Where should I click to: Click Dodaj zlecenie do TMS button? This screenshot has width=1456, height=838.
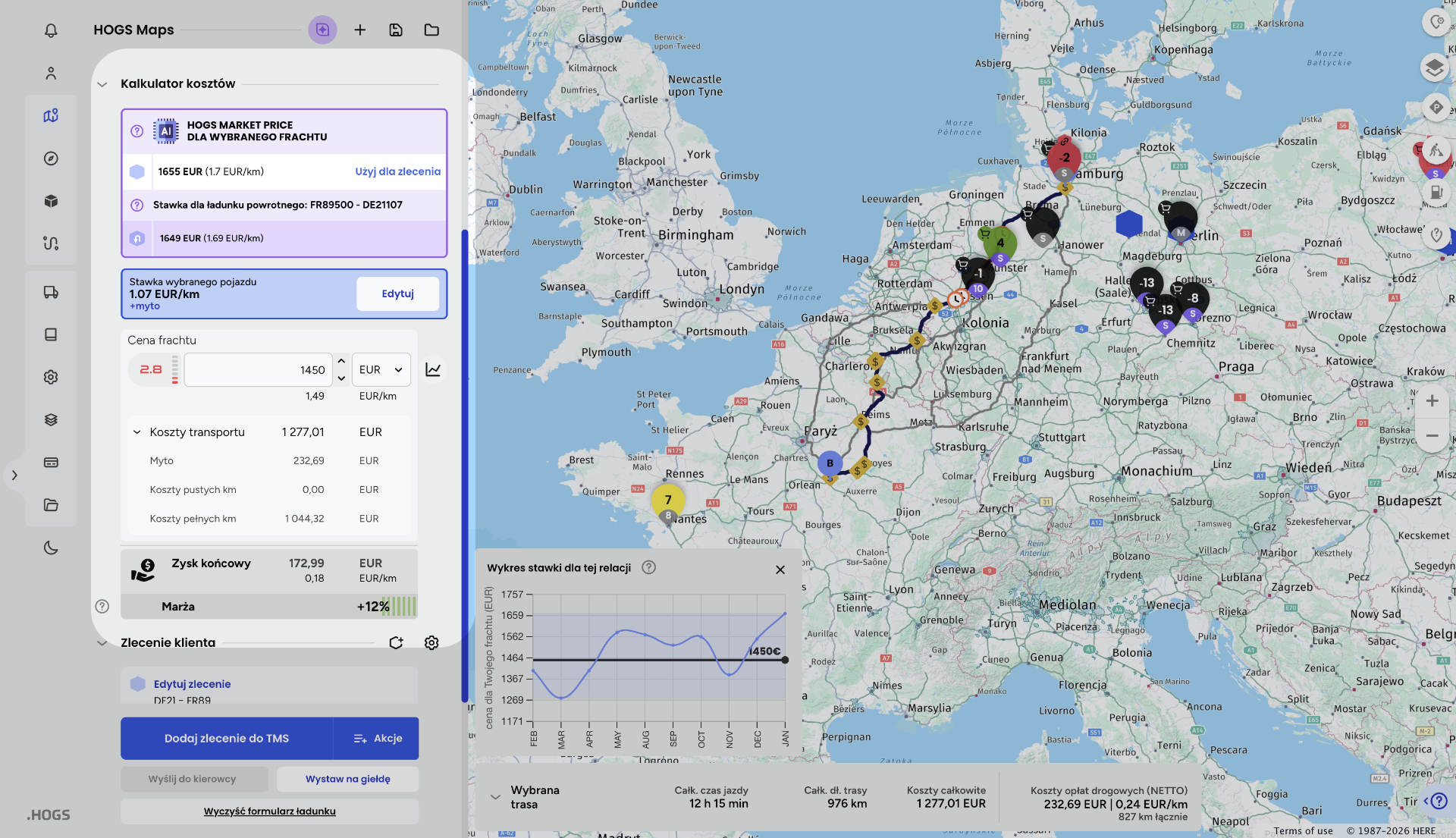click(x=226, y=738)
